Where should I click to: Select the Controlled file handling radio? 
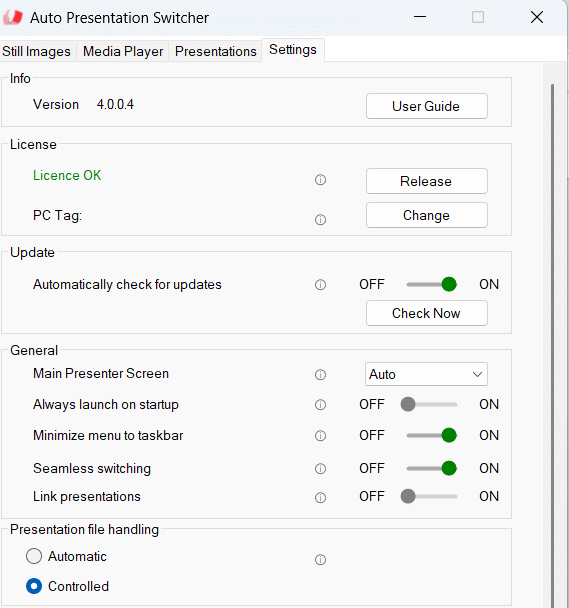(x=34, y=586)
